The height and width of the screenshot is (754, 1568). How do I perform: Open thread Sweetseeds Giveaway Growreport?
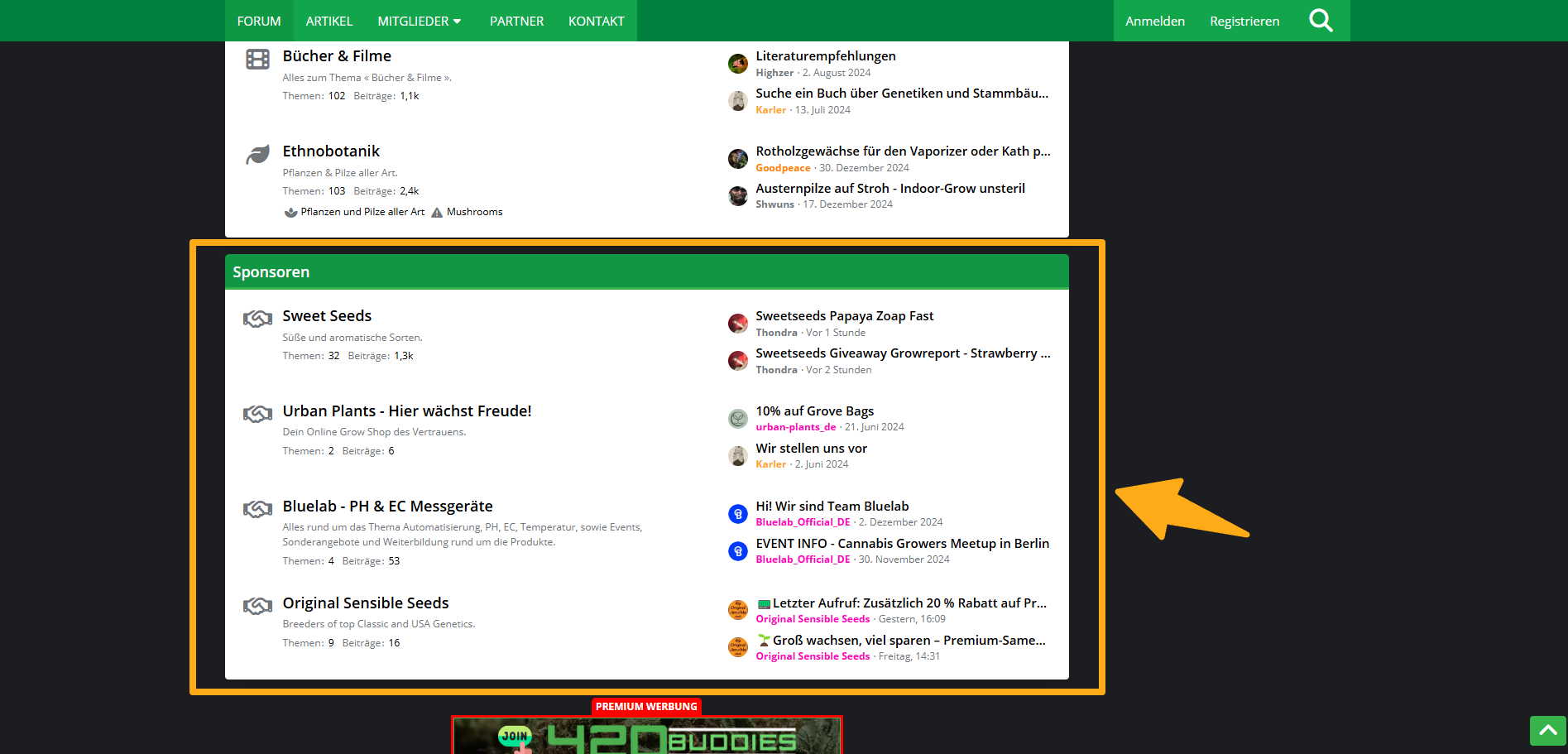903,353
